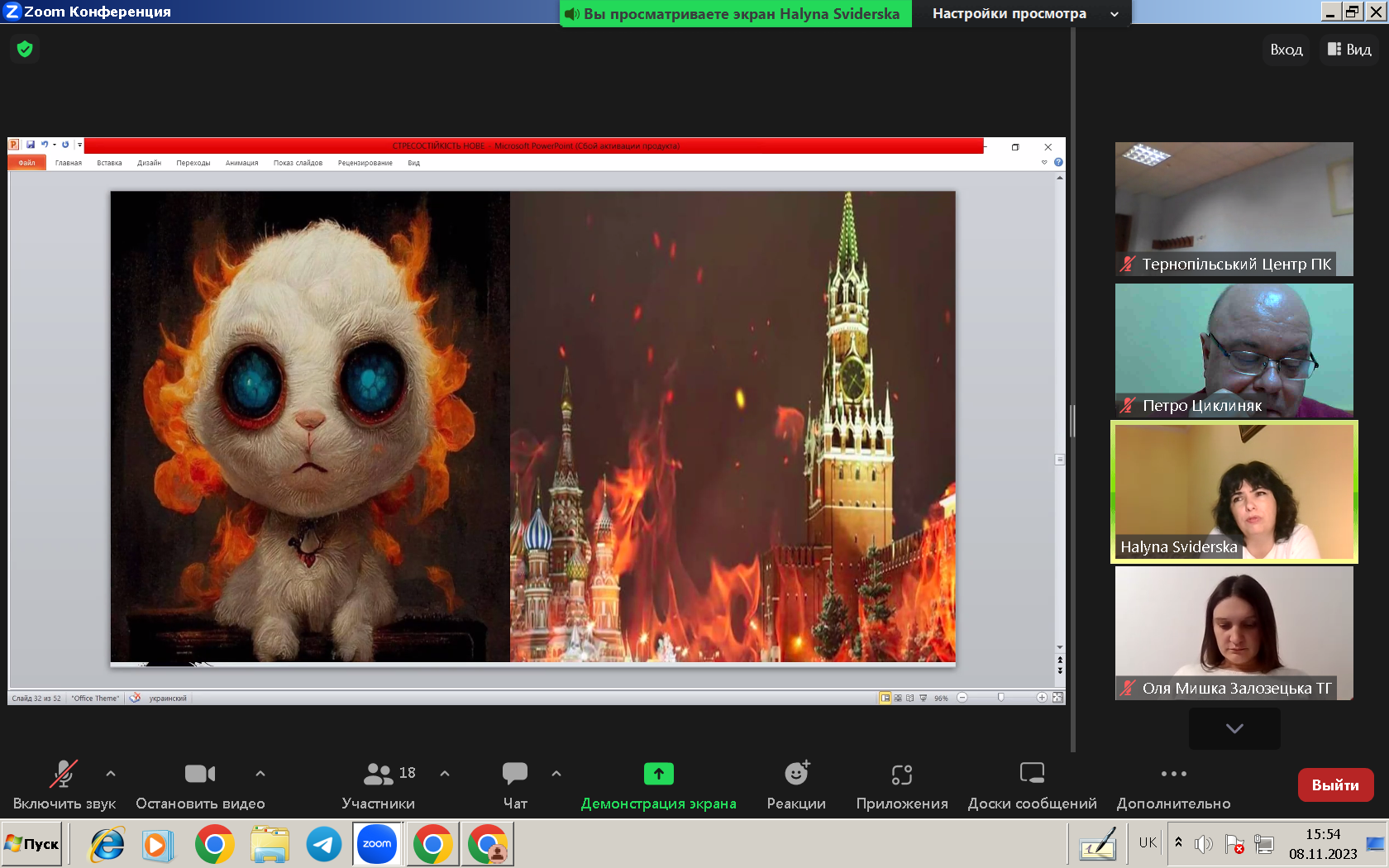Click PowerPoint help question mark icon
This screenshot has width=1389, height=868.
1058,163
